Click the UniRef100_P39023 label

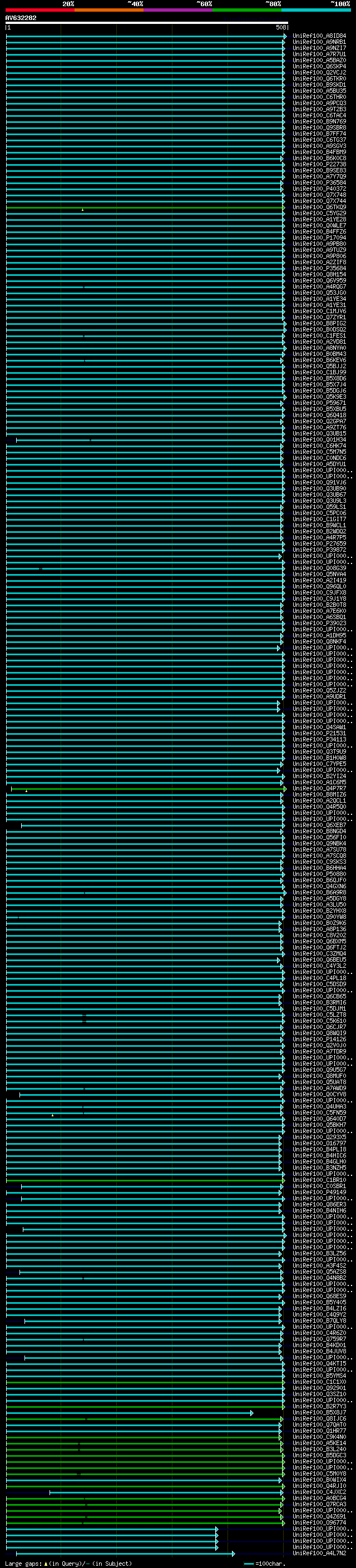tap(319, 624)
